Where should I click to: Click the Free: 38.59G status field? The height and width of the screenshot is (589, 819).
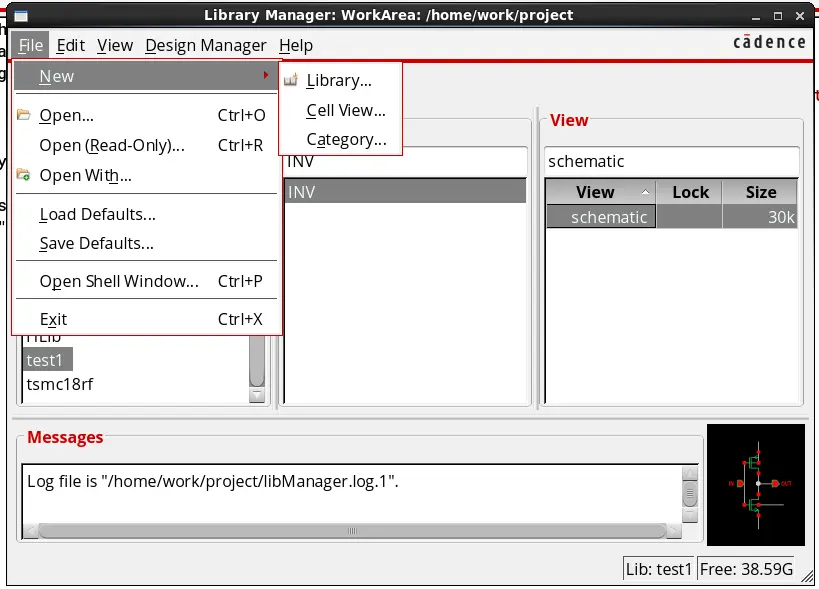pyautogui.click(x=746, y=569)
